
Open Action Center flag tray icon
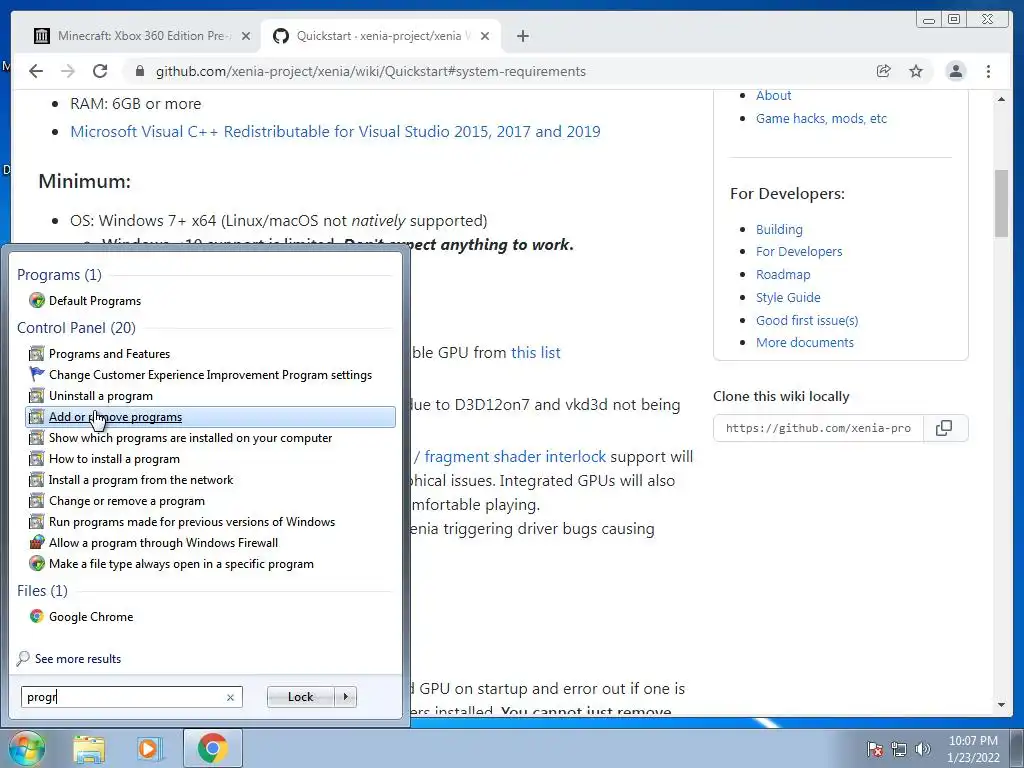[875, 749]
